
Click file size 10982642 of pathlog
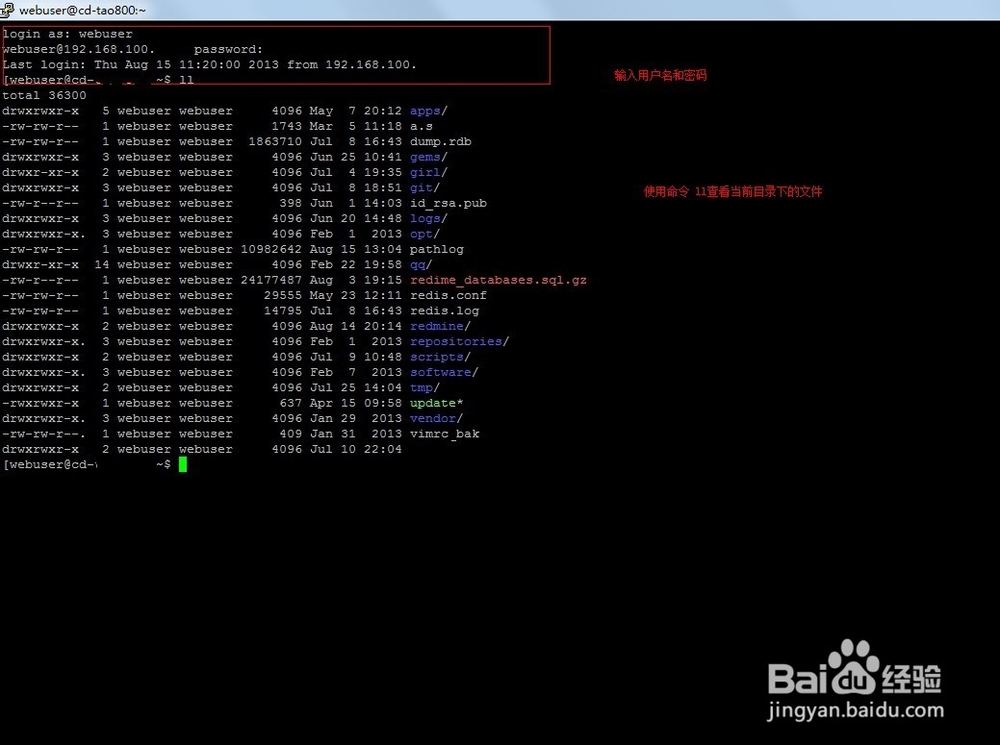271,249
